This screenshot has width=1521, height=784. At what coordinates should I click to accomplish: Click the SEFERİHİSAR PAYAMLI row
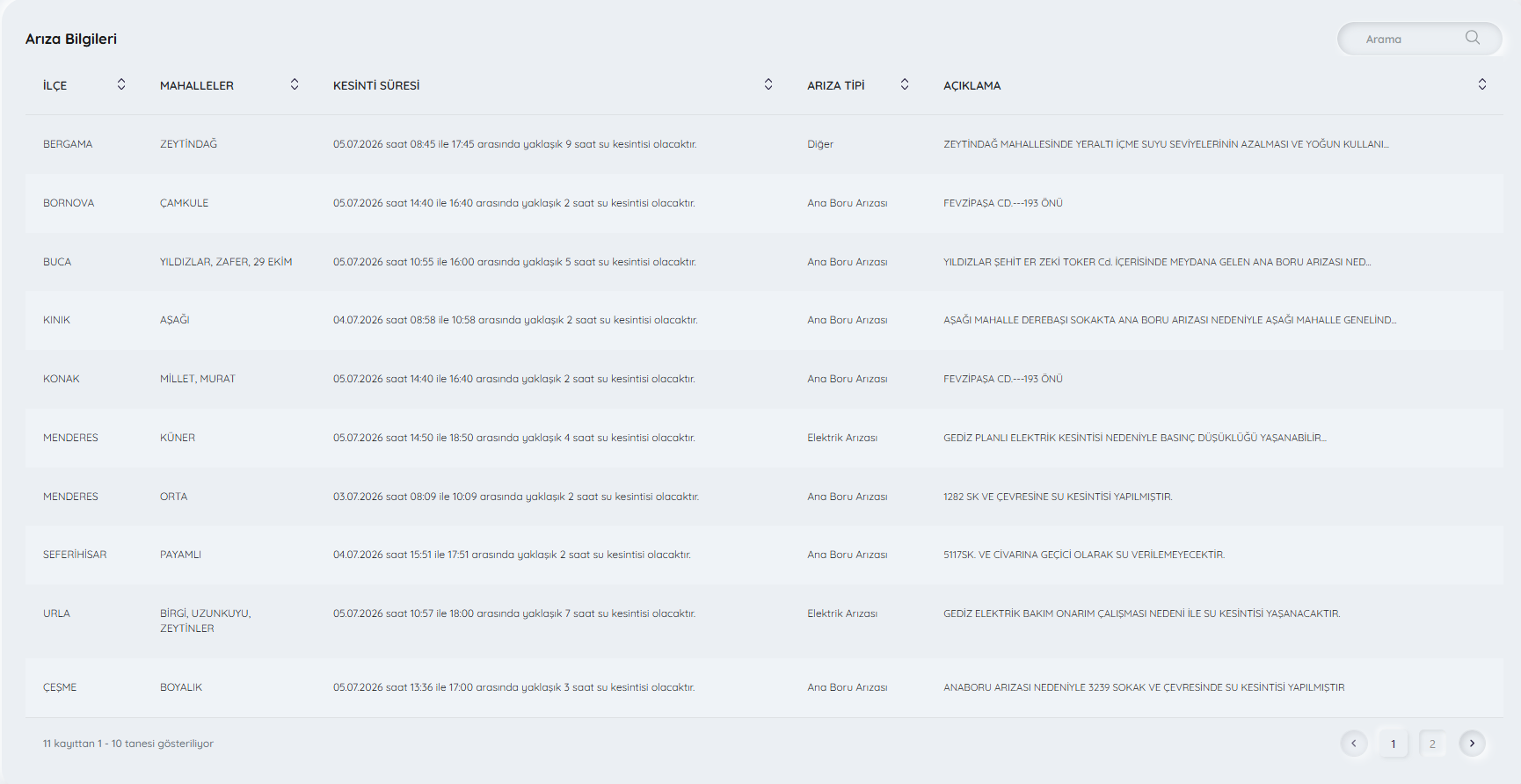pos(764,555)
